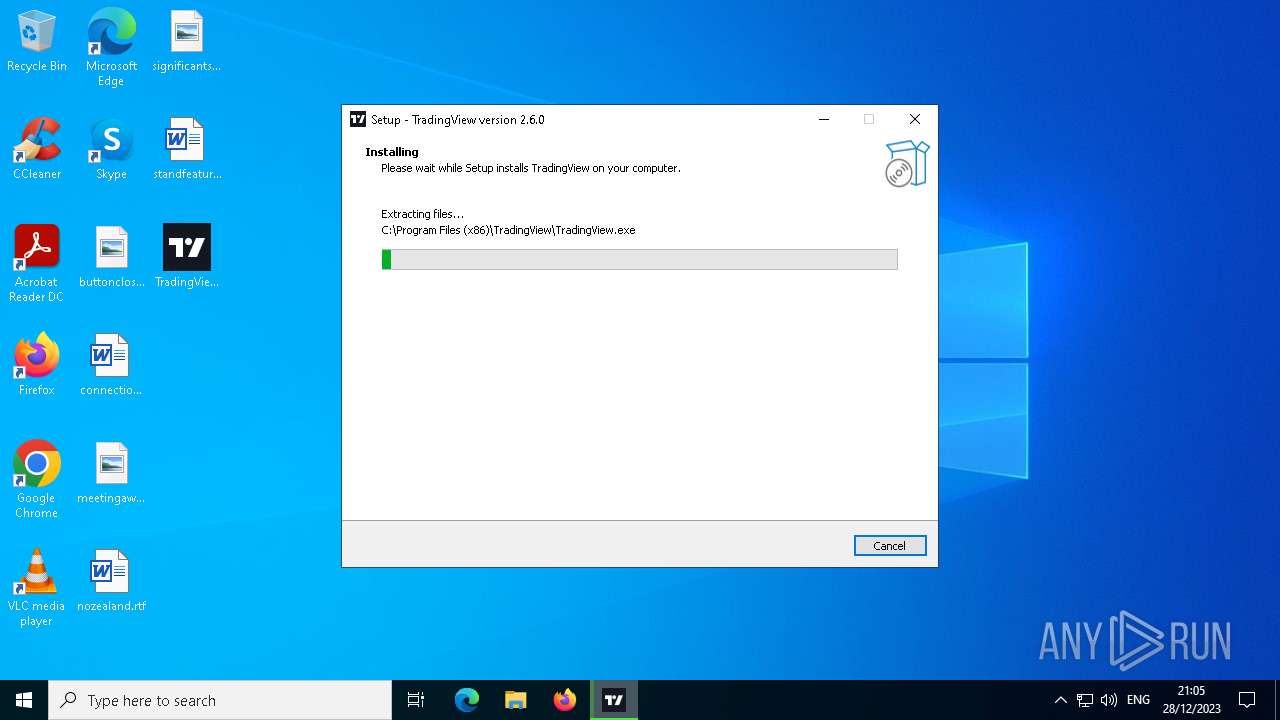Close the TradingView Setup window
1280x720 pixels.
point(914,119)
